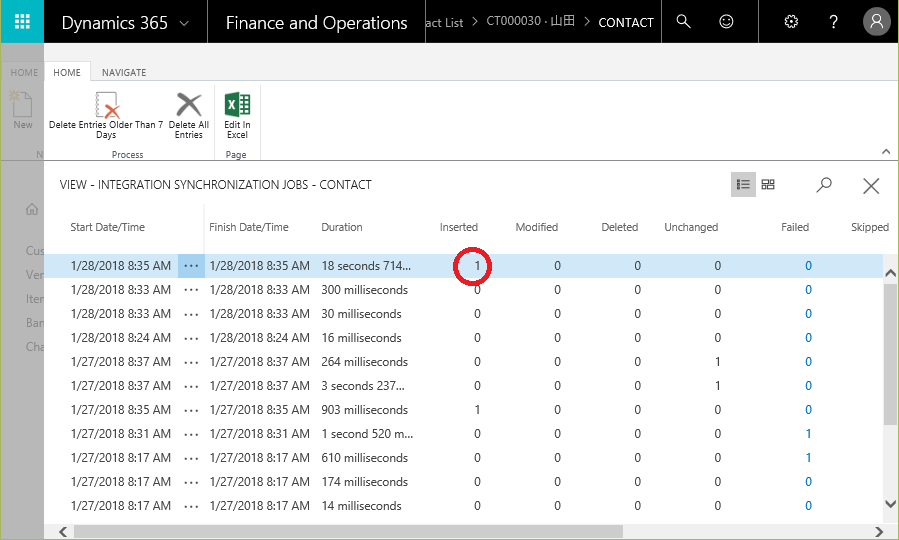Select the '16 milliseconds' duration cell
The image size is (899, 540).
[x=361, y=338]
